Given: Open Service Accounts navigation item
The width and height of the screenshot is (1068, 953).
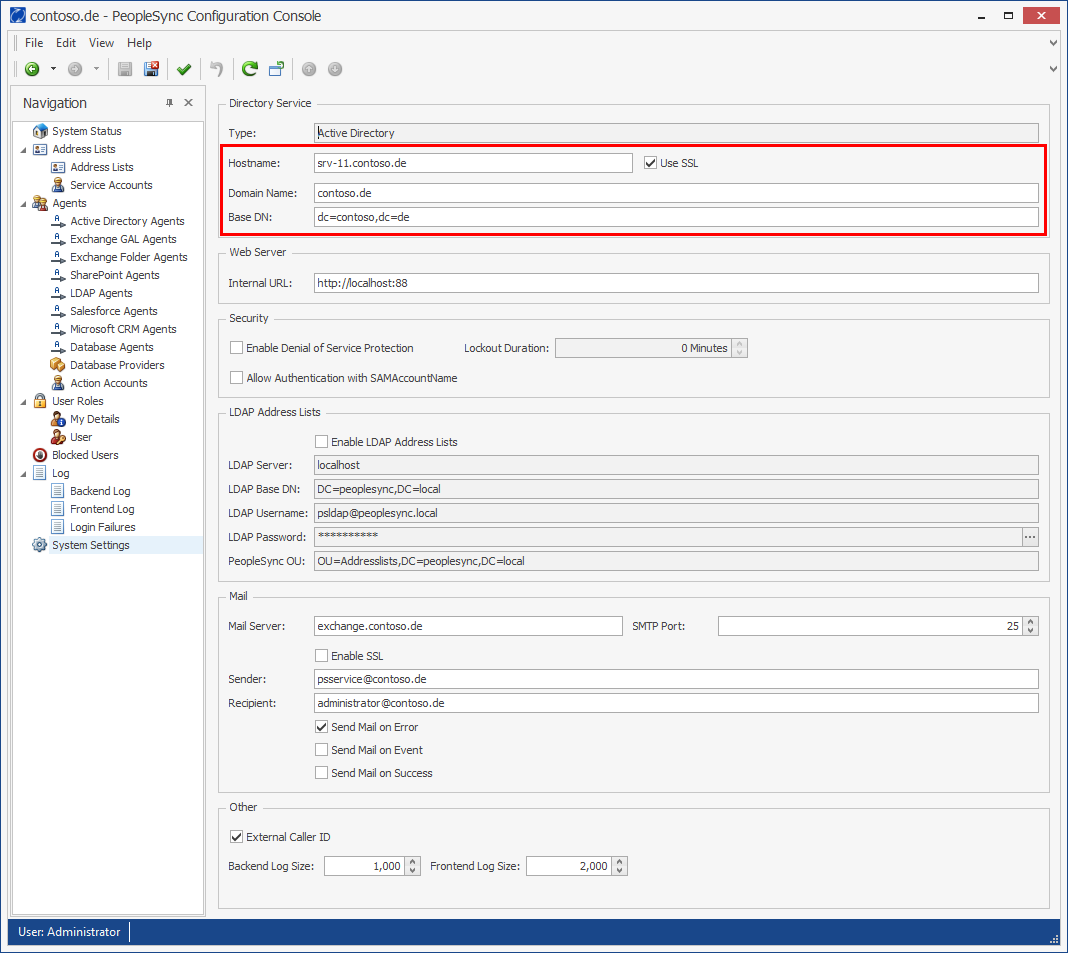Looking at the screenshot, I should (111, 185).
